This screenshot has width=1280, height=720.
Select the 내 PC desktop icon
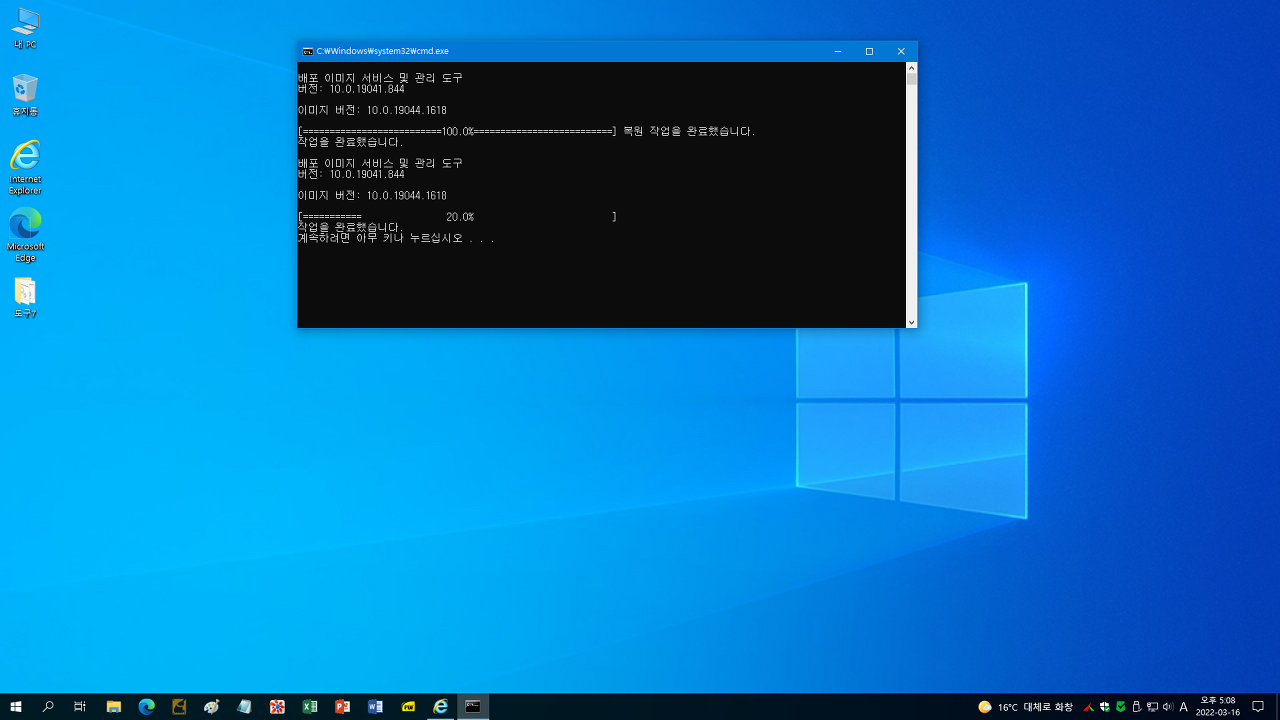25,29
